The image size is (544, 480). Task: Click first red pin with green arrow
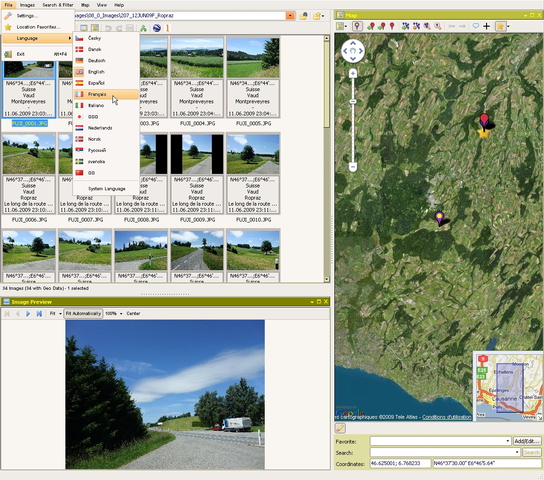pos(371,26)
